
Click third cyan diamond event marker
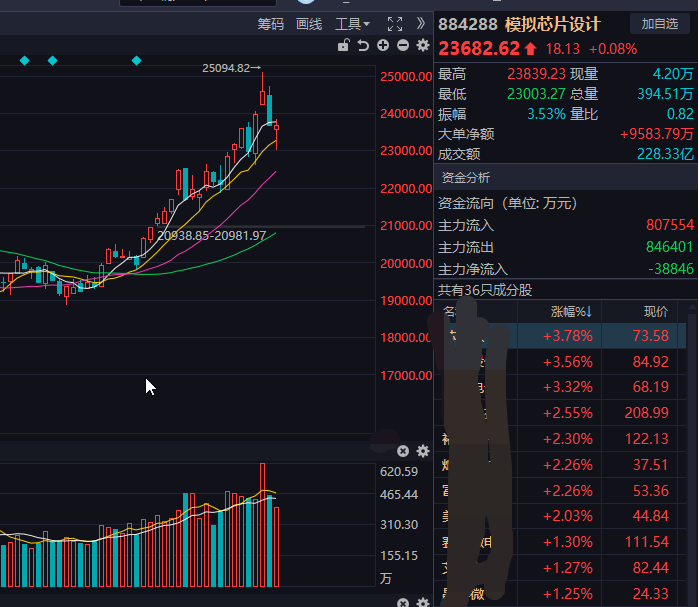(136, 60)
